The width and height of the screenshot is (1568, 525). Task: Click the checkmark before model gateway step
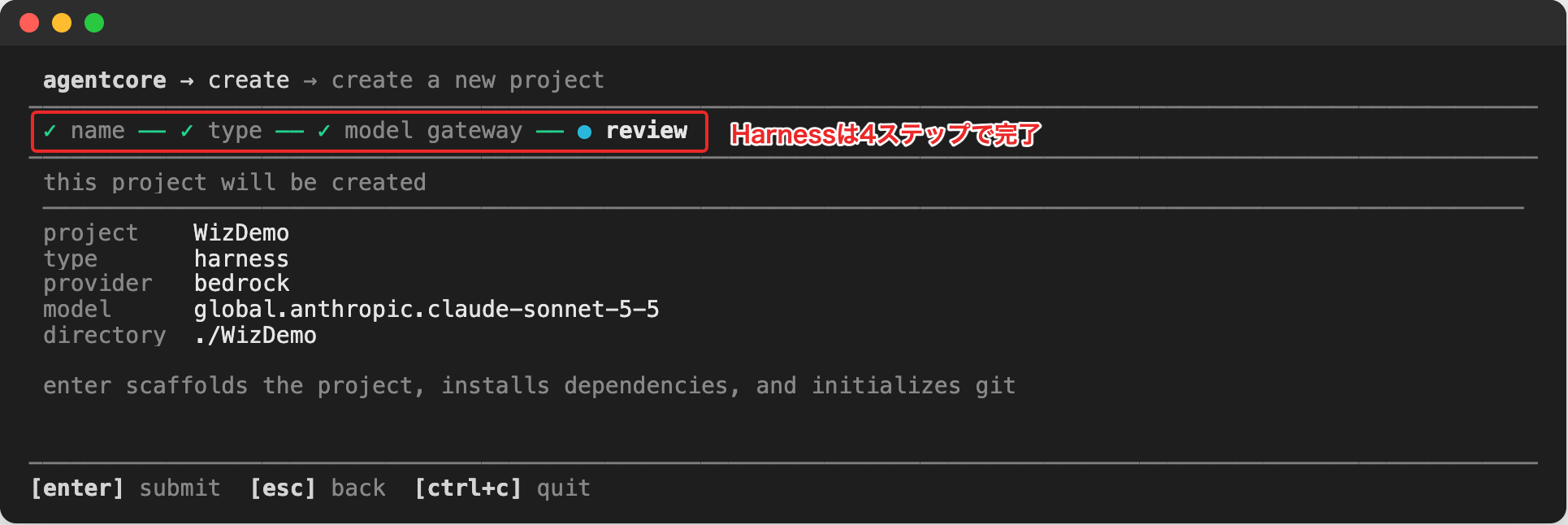[324, 131]
